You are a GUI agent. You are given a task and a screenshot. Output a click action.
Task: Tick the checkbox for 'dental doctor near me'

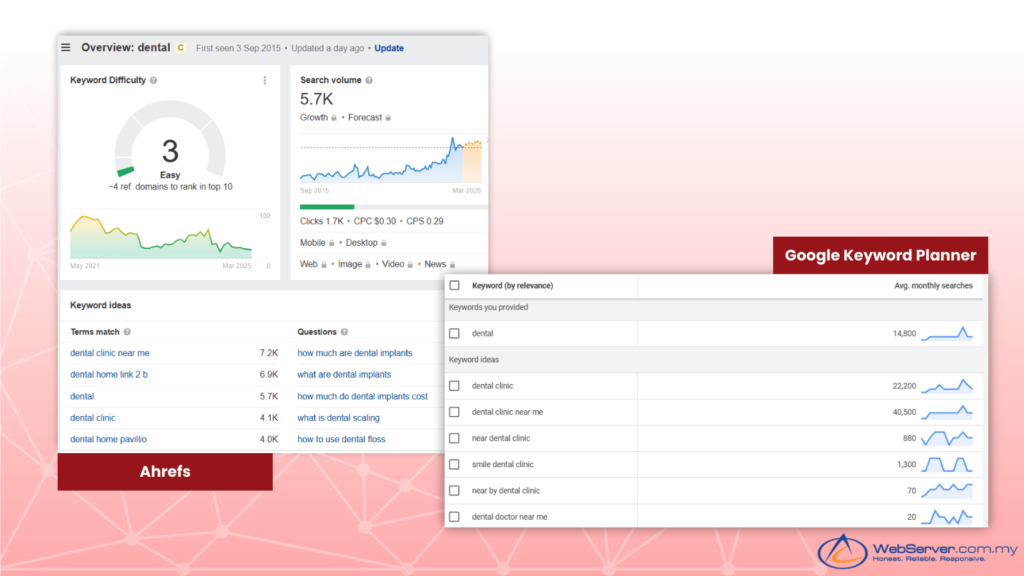(x=455, y=517)
